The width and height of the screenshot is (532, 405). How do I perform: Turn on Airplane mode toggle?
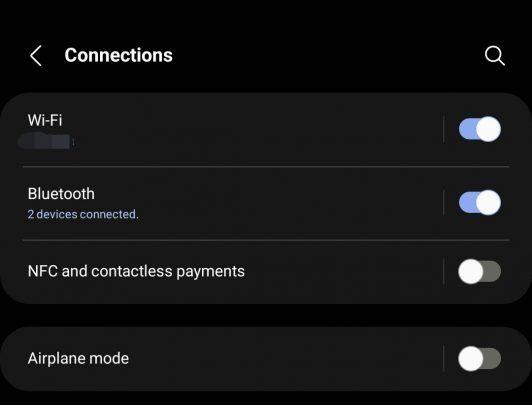point(479,359)
